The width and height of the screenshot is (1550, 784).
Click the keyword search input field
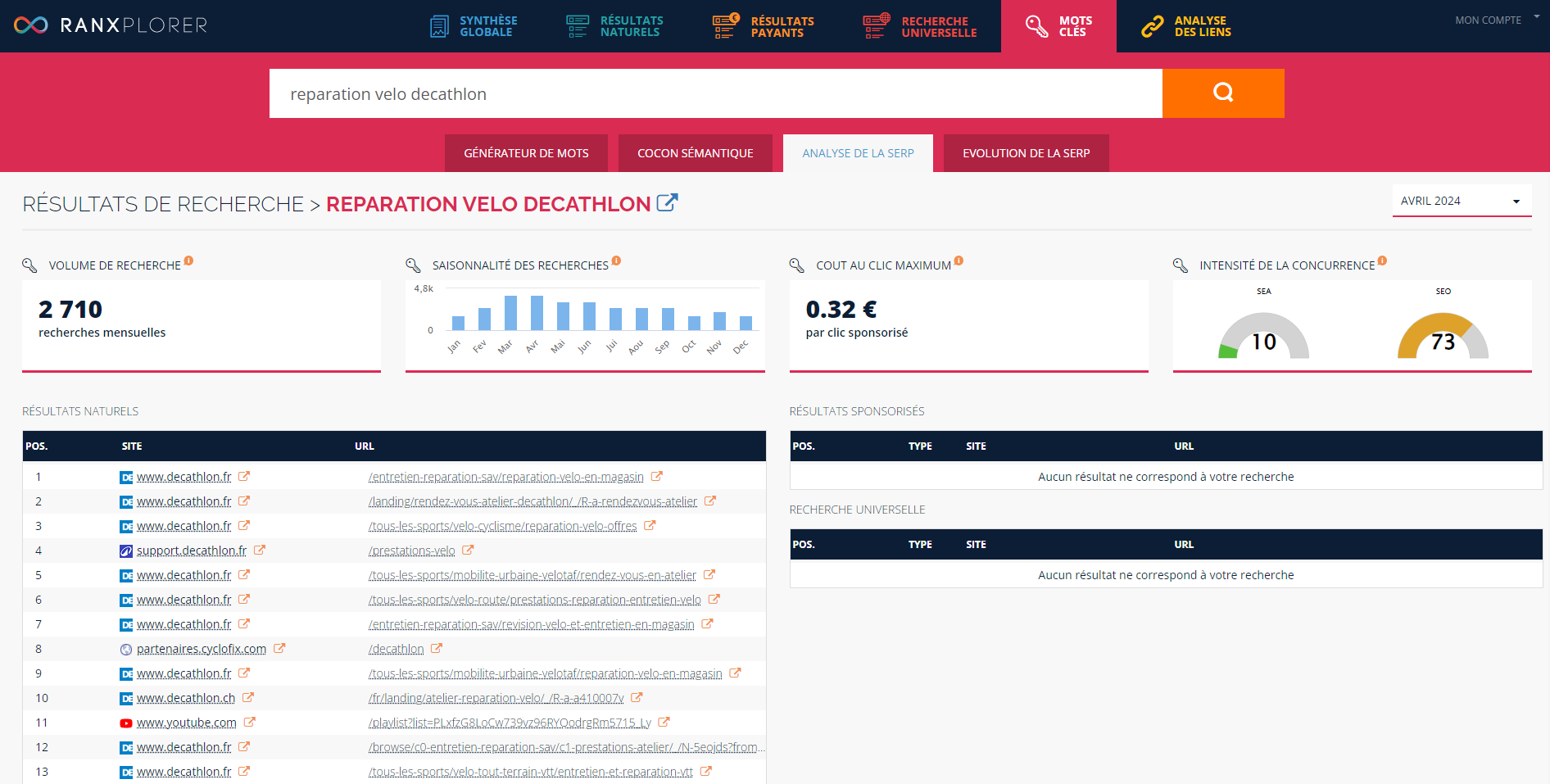[x=716, y=93]
